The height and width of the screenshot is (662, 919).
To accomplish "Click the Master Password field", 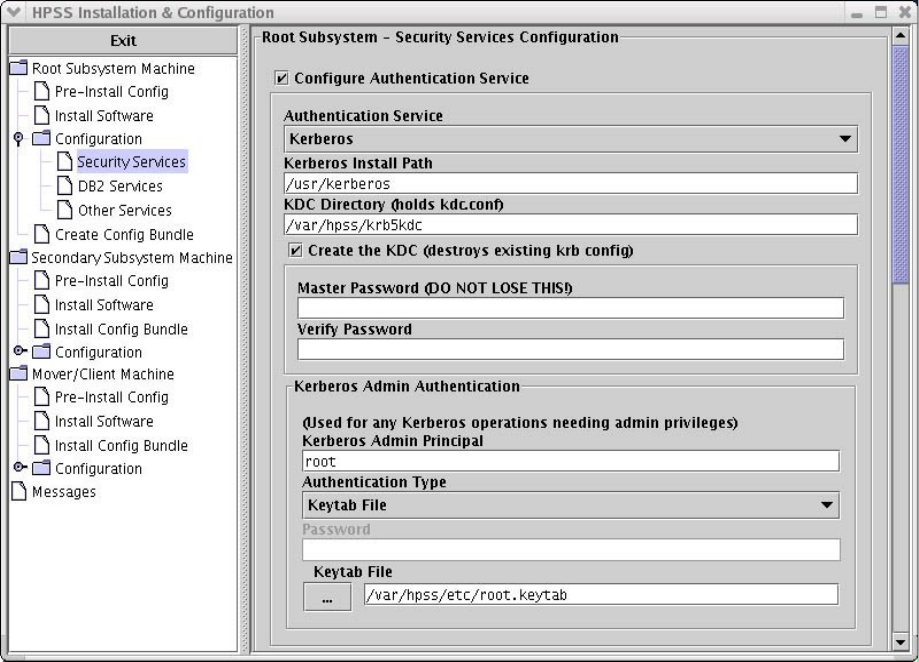I will (x=570, y=308).
